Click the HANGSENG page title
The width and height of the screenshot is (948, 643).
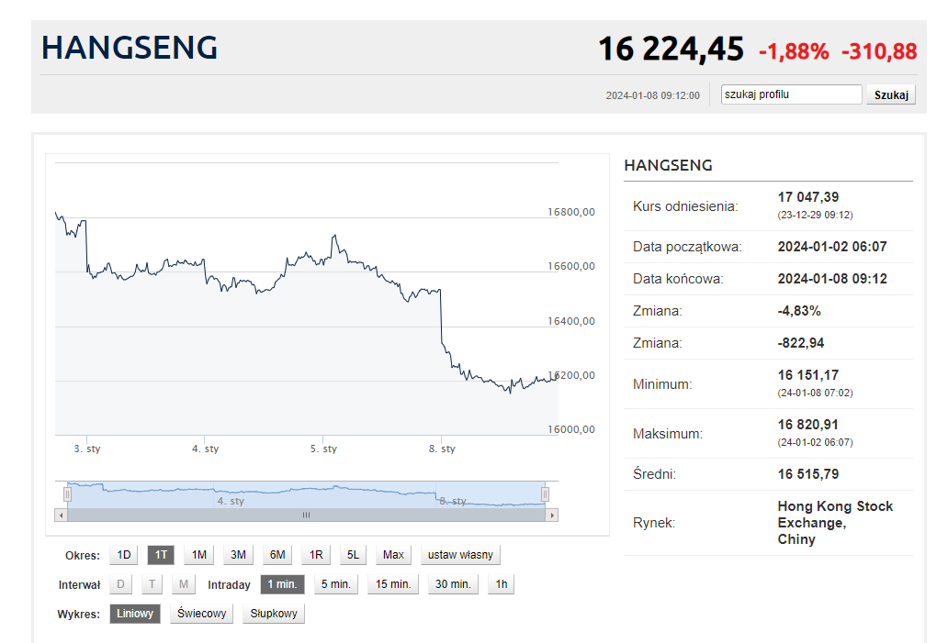coord(129,48)
